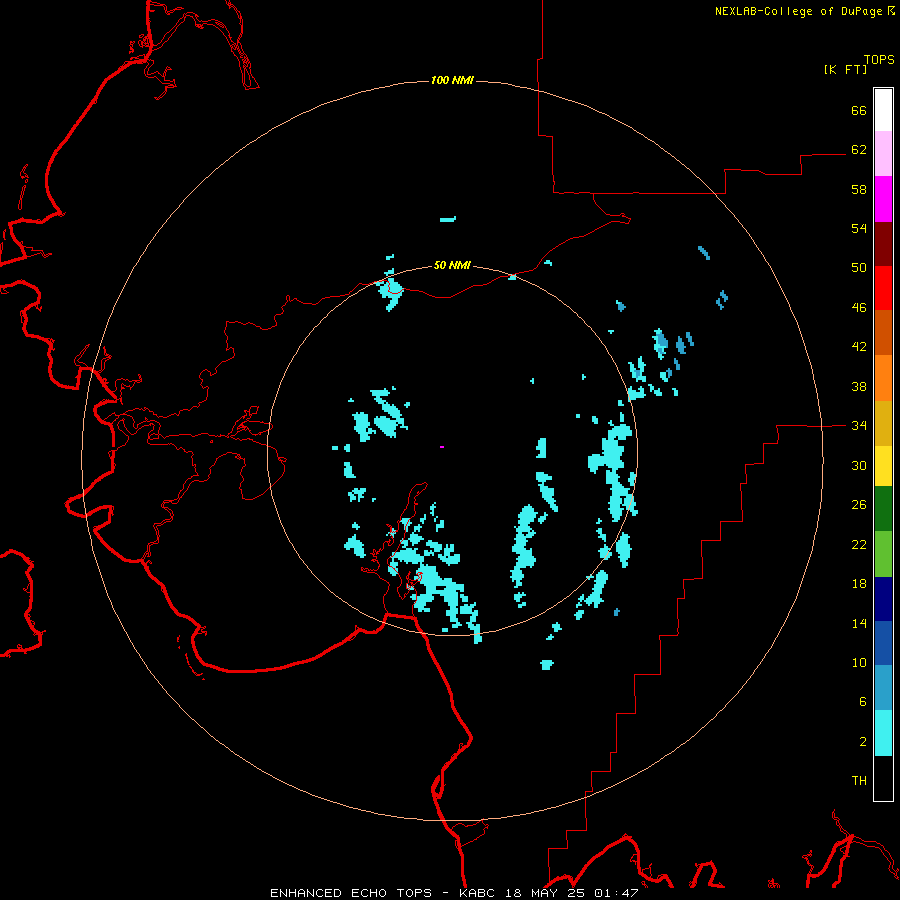Click the magenta swatch beside the 58 label

(x=883, y=199)
